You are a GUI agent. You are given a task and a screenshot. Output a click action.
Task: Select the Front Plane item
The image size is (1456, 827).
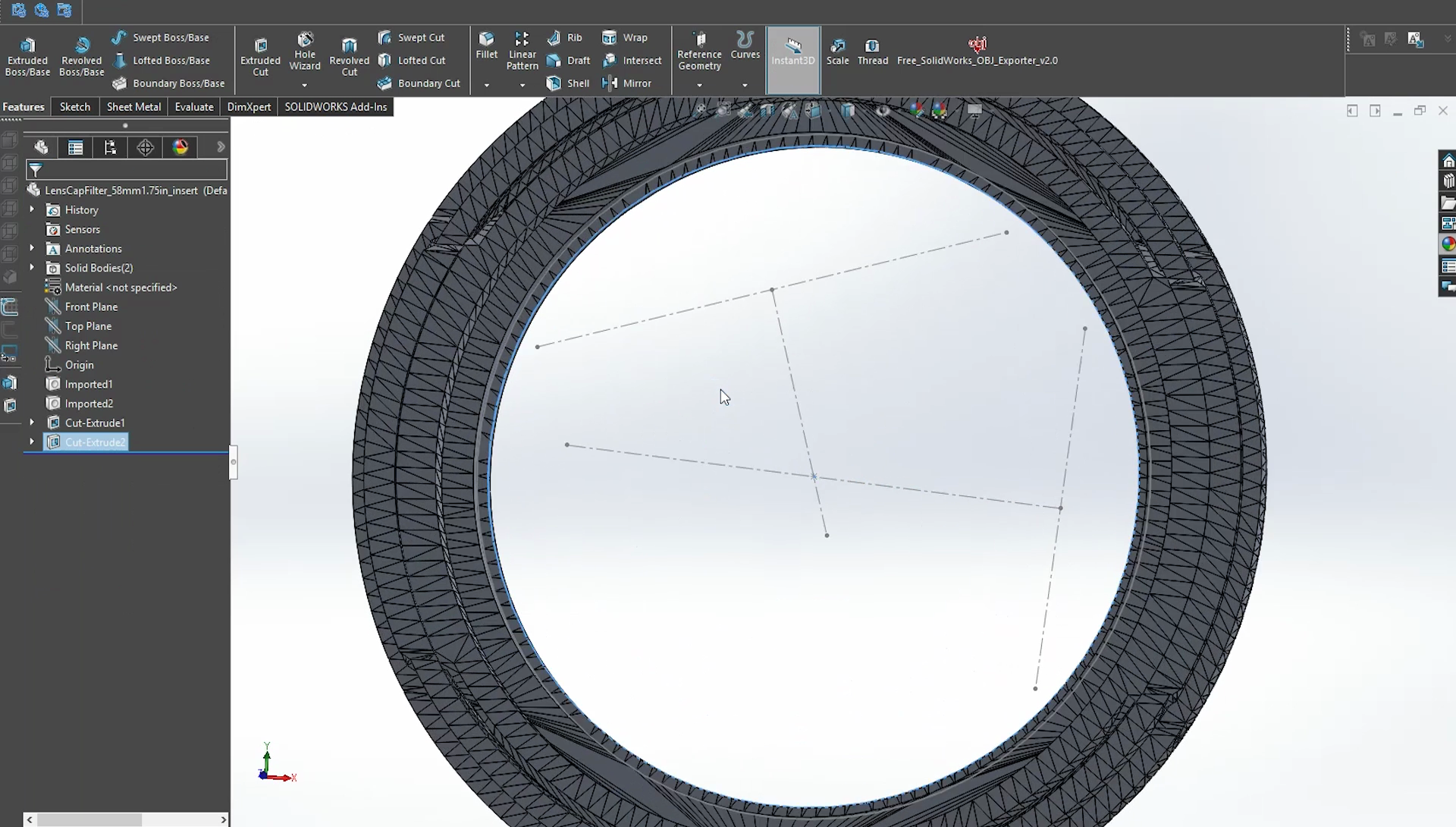click(x=82, y=307)
